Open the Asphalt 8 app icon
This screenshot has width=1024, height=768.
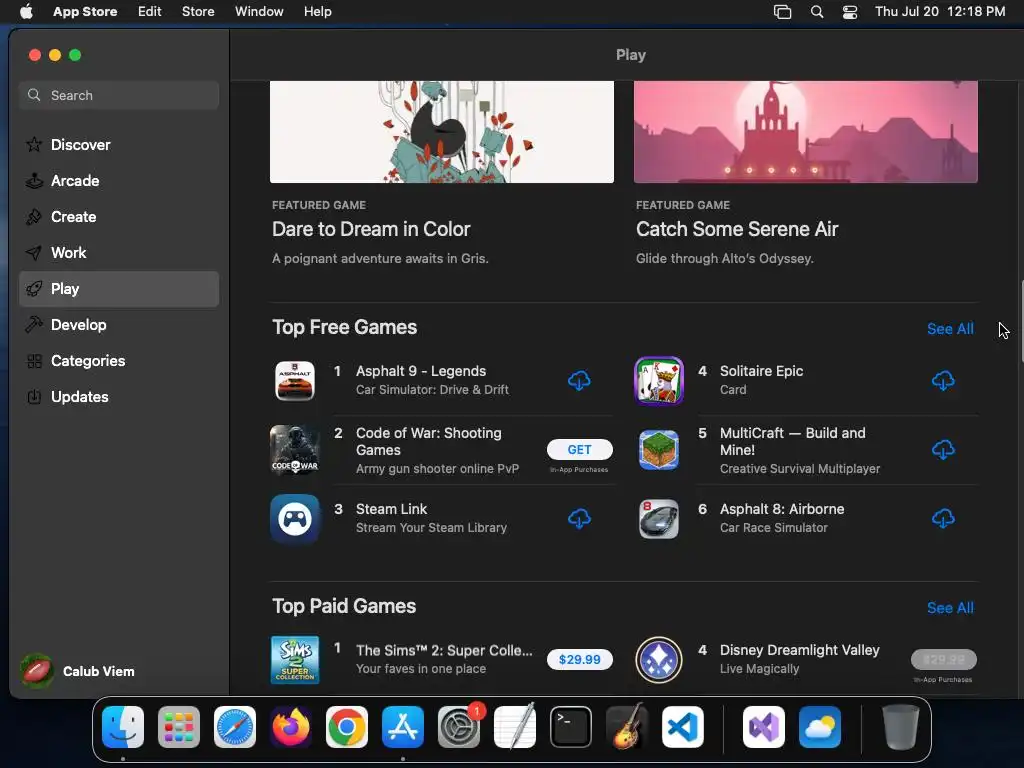point(659,519)
